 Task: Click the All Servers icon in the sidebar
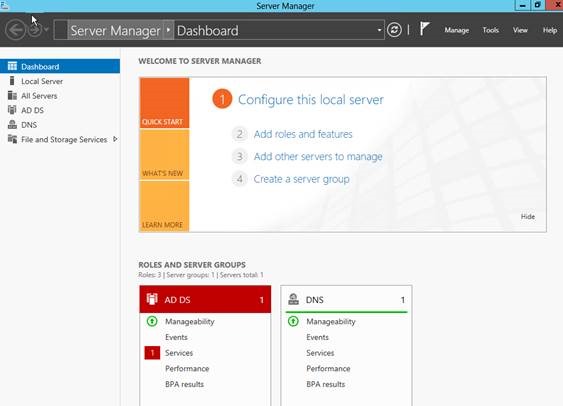[x=12, y=95]
